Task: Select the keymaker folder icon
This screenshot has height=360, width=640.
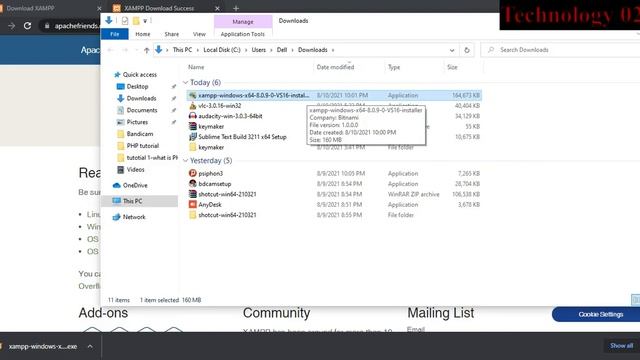Action: click(x=193, y=147)
